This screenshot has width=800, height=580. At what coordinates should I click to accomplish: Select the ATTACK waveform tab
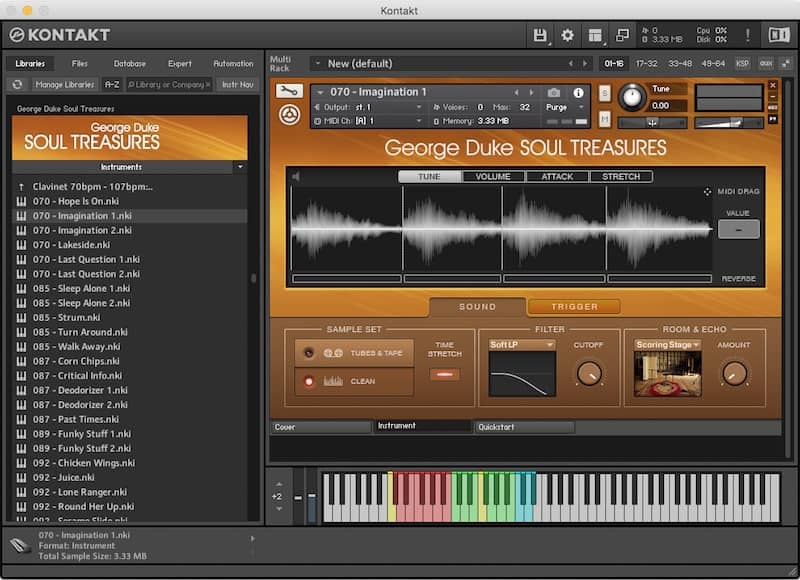557,176
